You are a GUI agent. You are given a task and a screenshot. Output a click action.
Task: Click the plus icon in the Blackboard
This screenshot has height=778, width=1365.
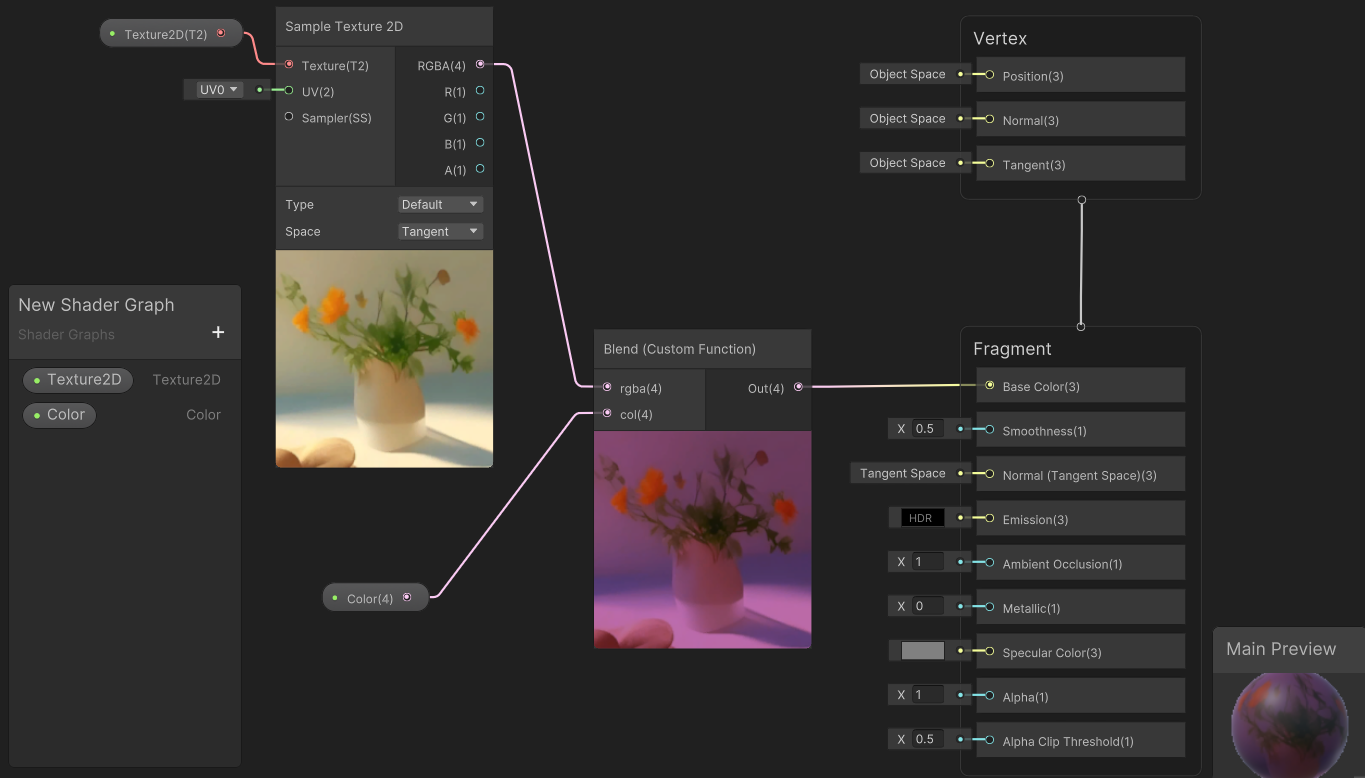pyautogui.click(x=218, y=332)
